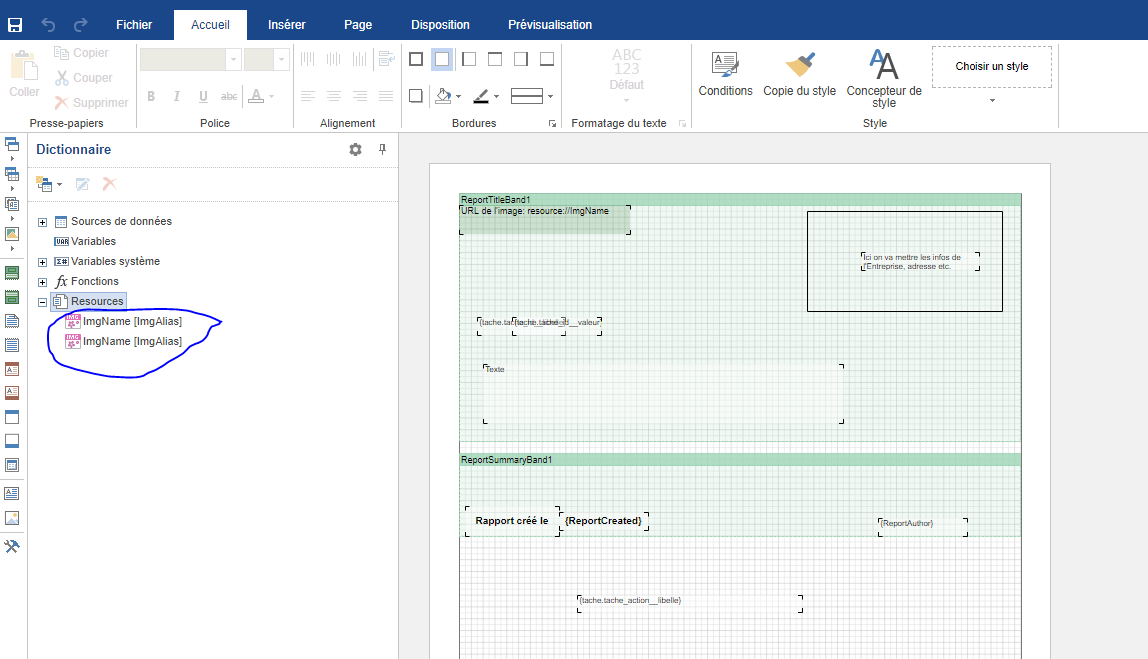Toggle the top border
Screen dimensions: 1148x659
(495, 59)
